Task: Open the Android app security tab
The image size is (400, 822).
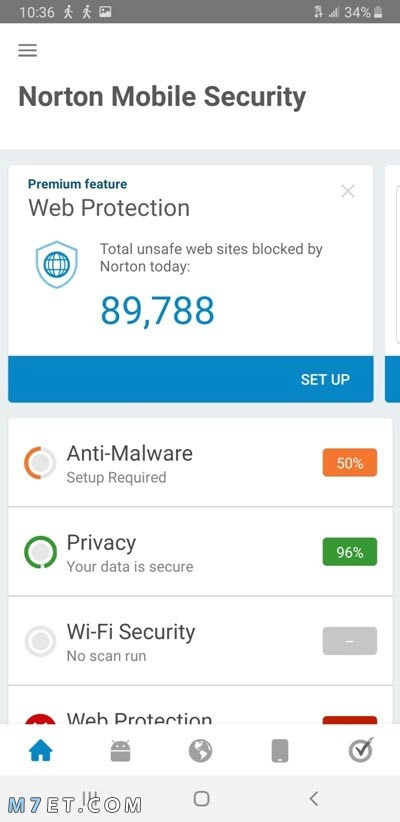Action: point(121,751)
